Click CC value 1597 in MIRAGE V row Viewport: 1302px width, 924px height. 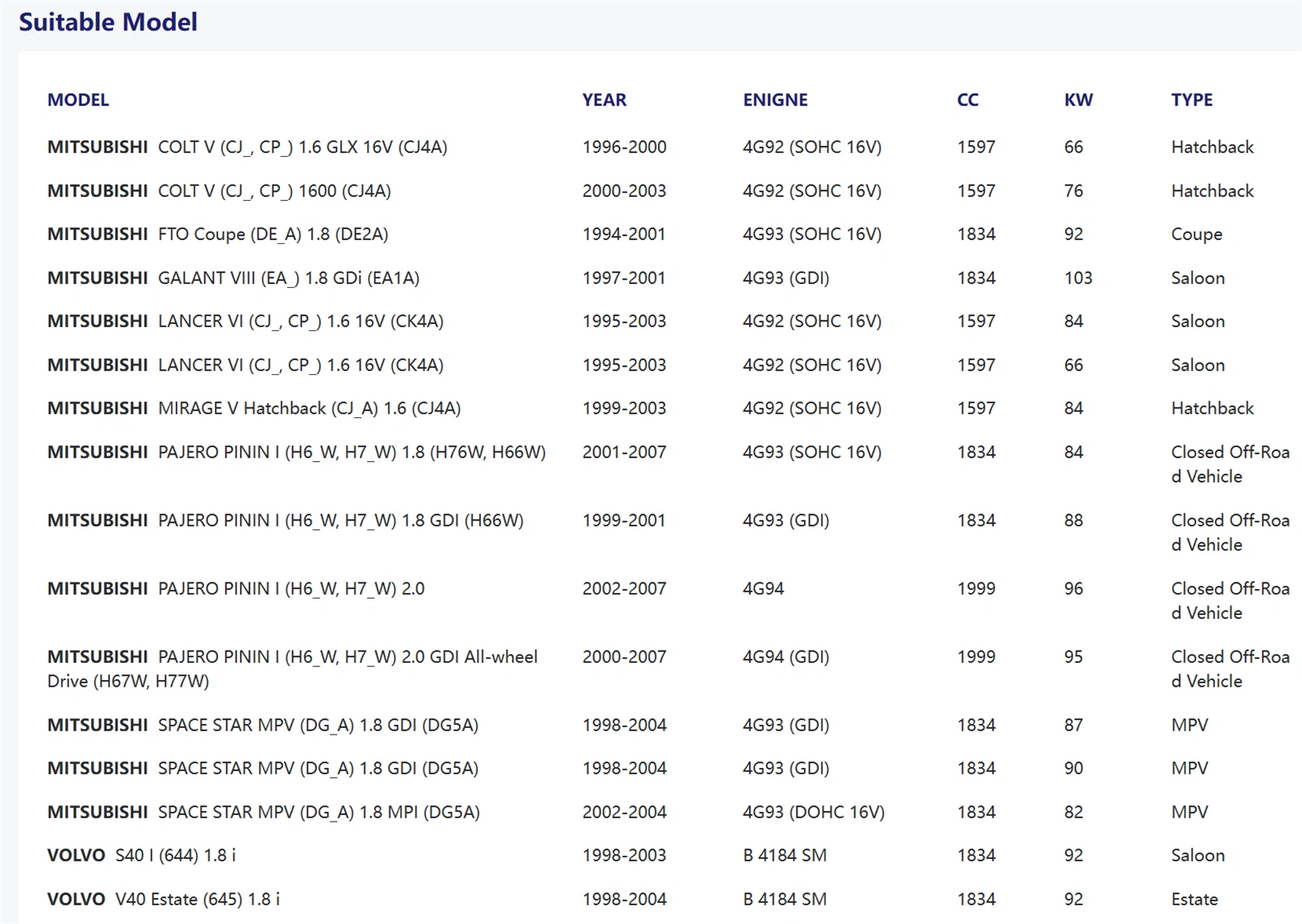(x=976, y=408)
